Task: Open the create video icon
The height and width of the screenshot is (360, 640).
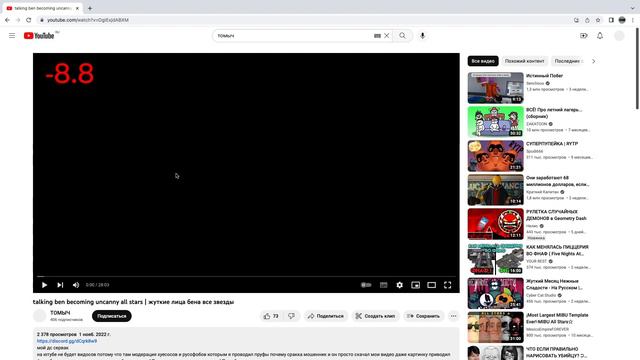Action: (x=584, y=36)
